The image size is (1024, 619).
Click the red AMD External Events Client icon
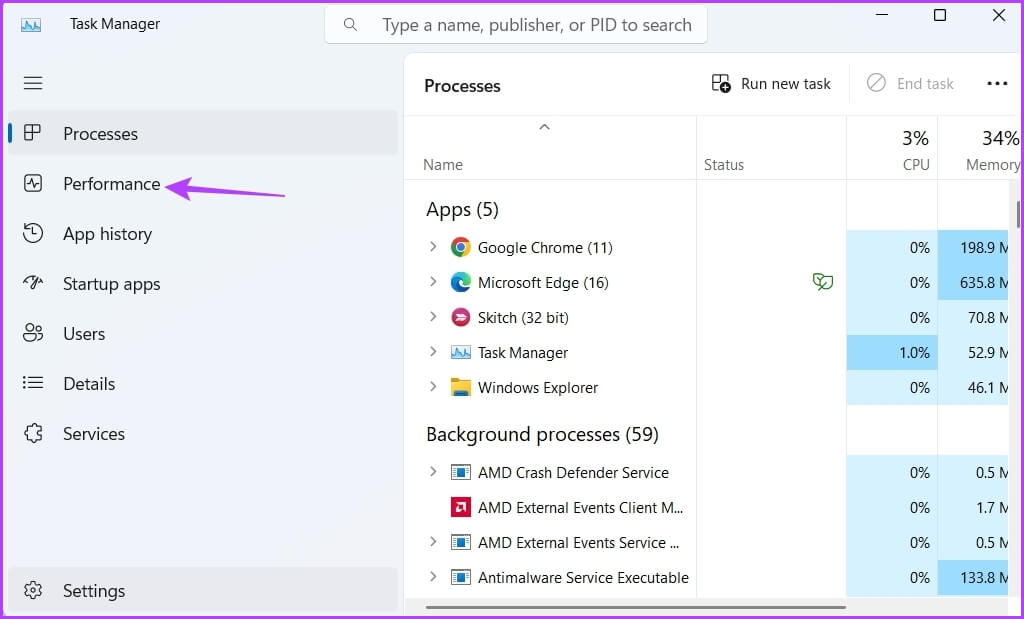click(460, 507)
